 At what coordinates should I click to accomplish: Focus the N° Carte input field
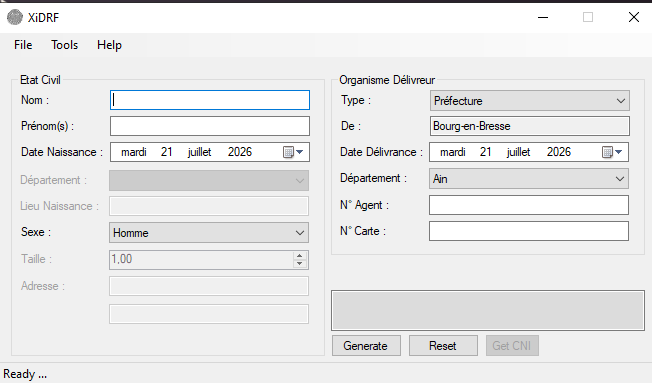529,231
